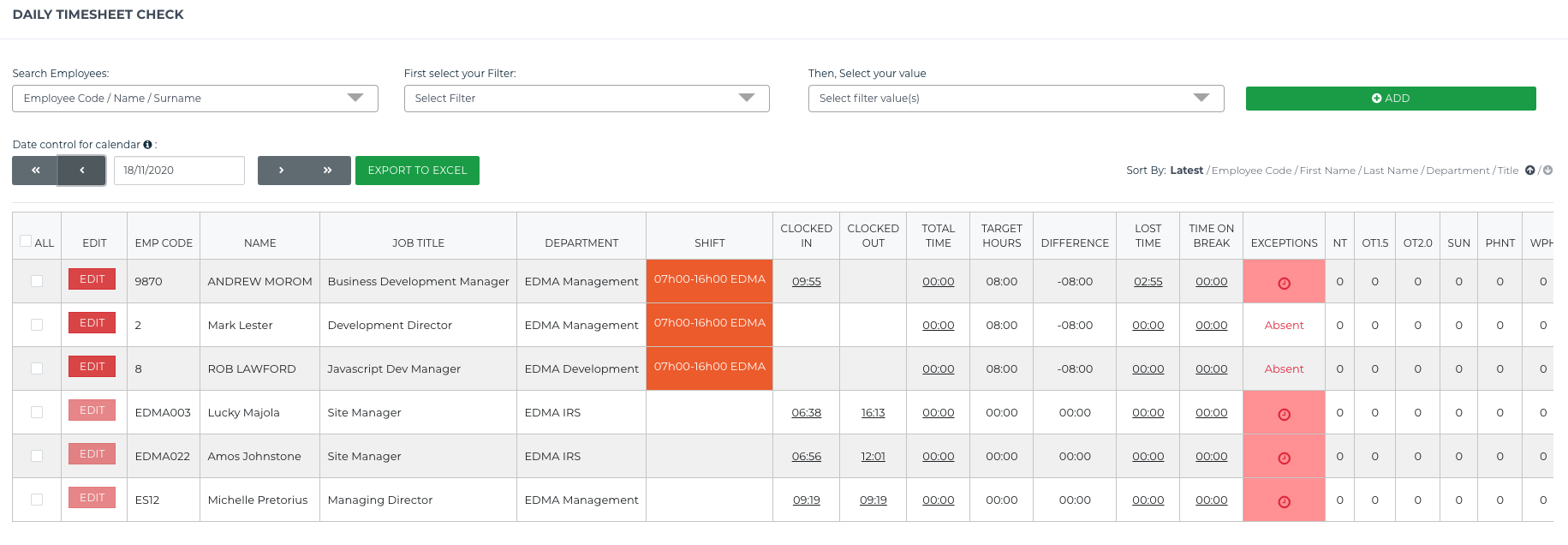Click Rob Lawford's Absent exception

1284,368
